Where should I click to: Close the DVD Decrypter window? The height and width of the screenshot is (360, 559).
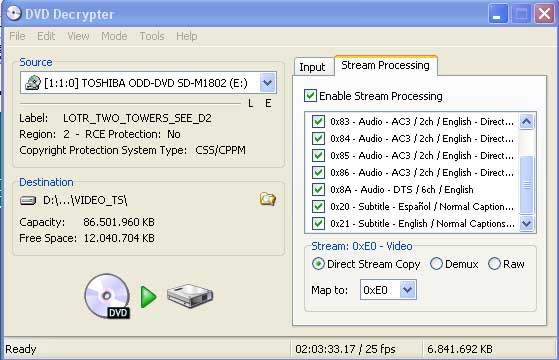point(544,14)
